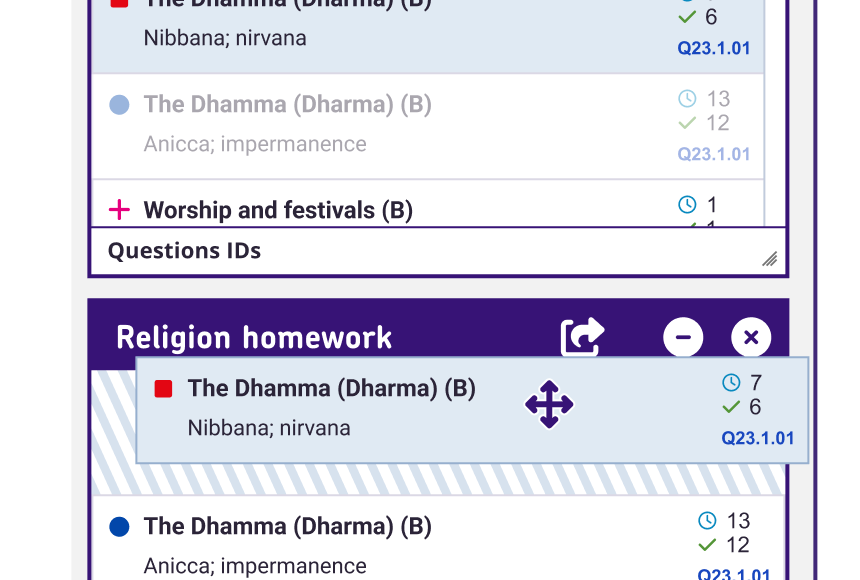The width and height of the screenshot is (860, 580).
Task: Open Q23.1.01 link on the dragged card
Action: coord(757,438)
